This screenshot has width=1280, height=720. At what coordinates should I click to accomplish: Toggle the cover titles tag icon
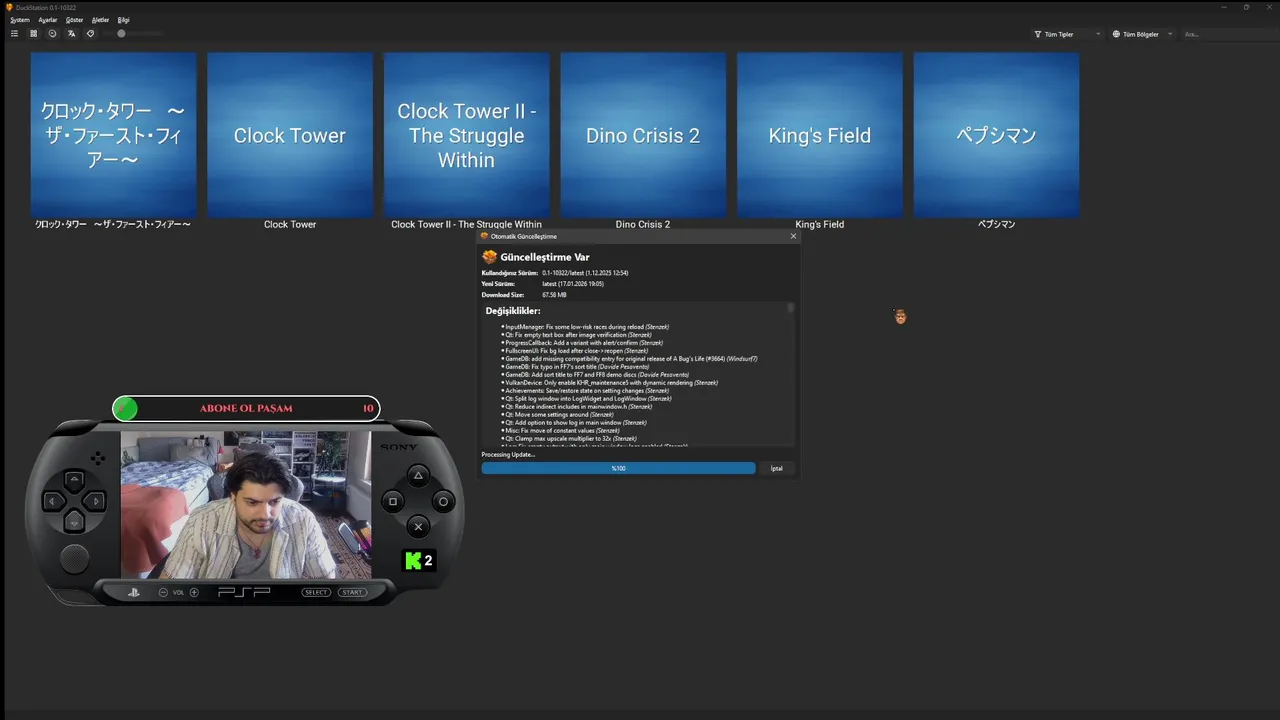click(90, 34)
